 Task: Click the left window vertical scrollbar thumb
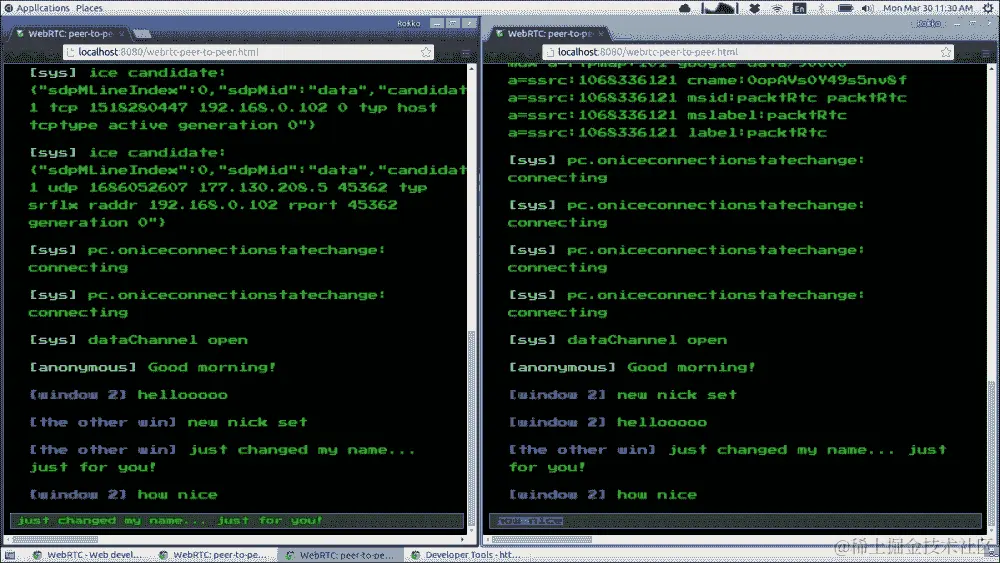(x=472, y=428)
